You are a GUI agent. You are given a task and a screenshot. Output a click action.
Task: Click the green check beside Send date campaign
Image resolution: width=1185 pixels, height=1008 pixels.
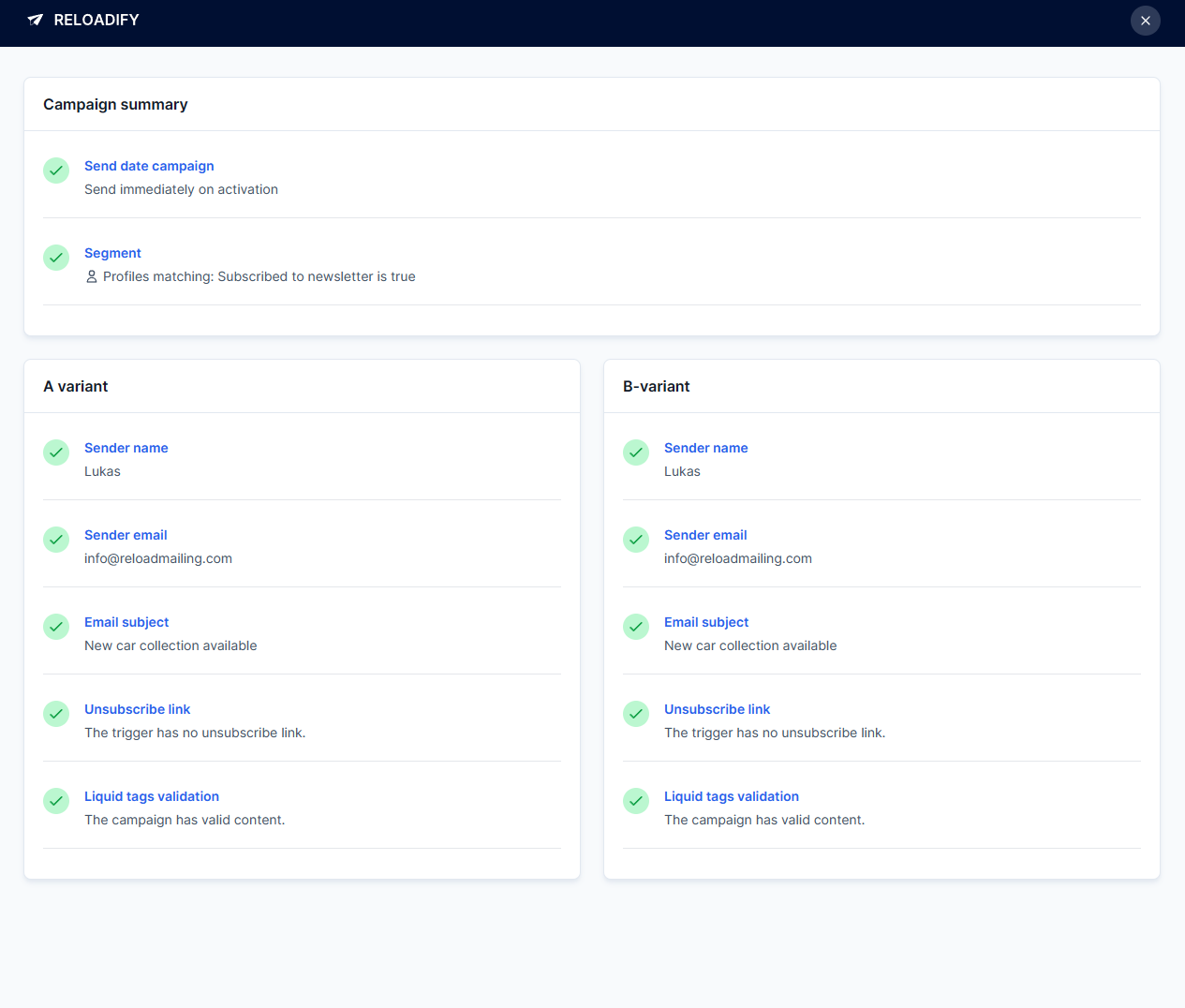(x=56, y=170)
